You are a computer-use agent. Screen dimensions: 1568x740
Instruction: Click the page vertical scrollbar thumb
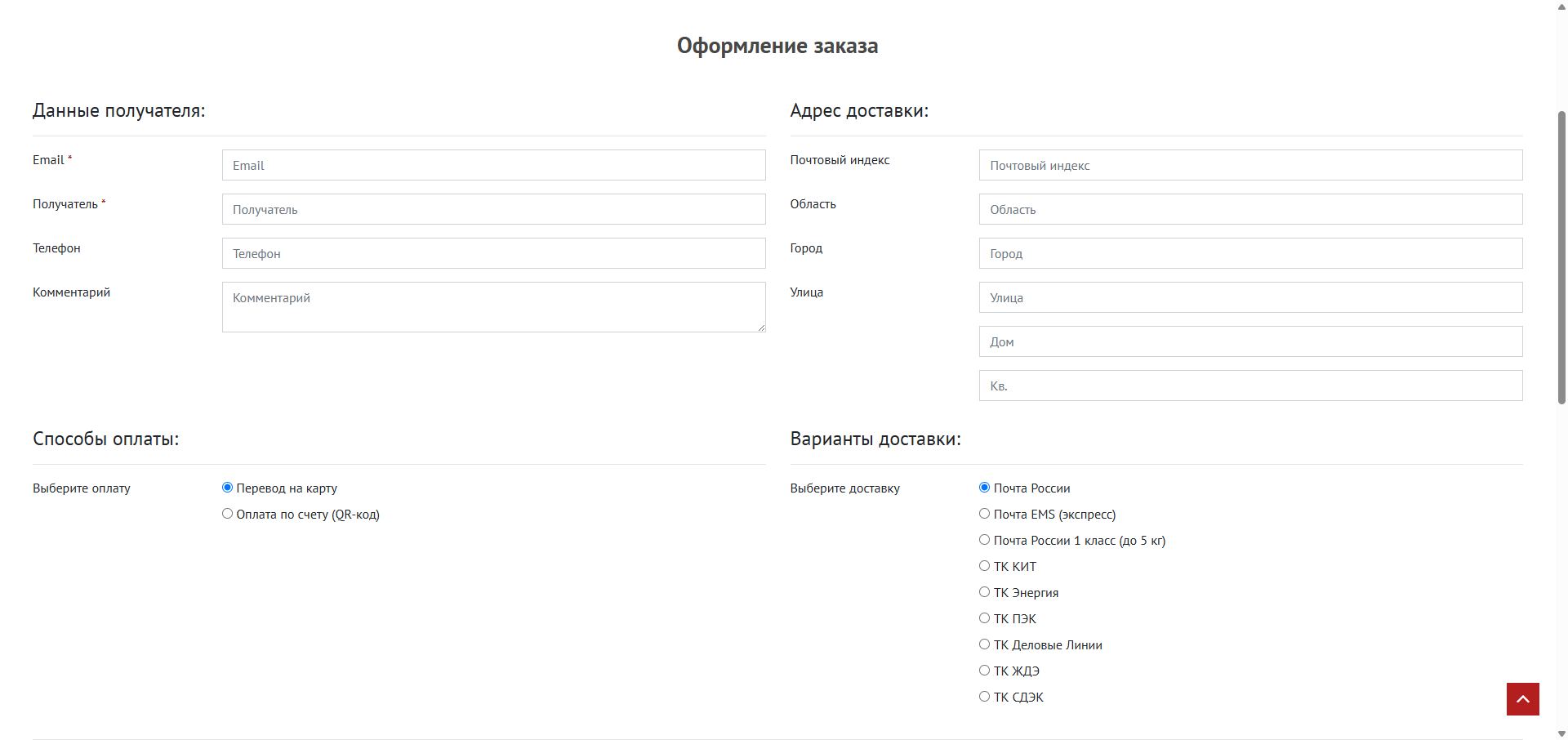(1561, 257)
